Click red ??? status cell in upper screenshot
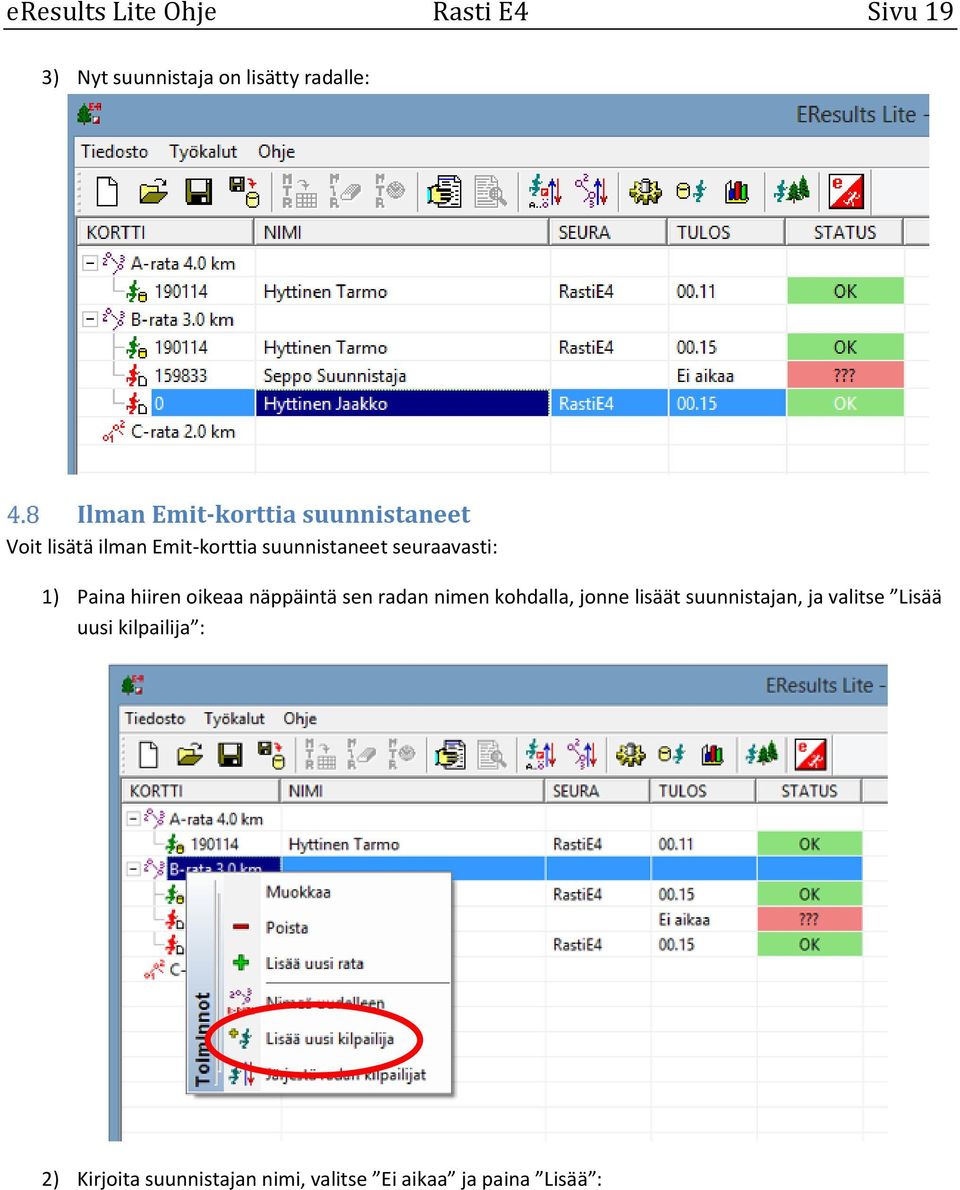Viewport: 960px width, 1190px height. (x=845, y=376)
